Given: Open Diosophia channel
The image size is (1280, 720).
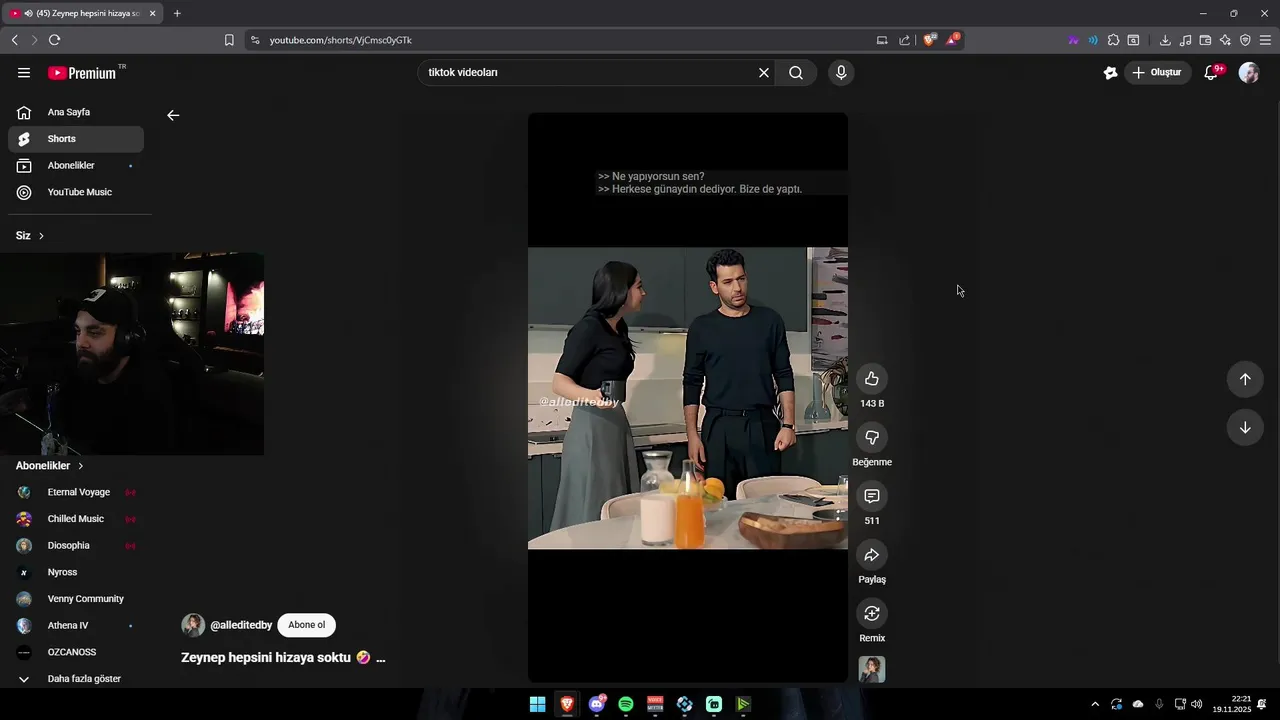Looking at the screenshot, I should click(x=76, y=545).
